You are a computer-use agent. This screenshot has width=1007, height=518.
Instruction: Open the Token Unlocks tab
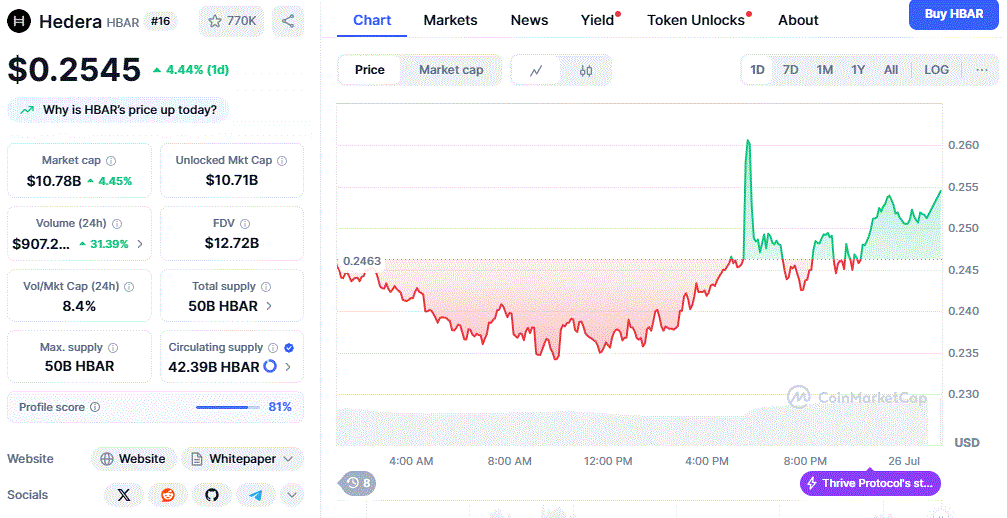(696, 20)
